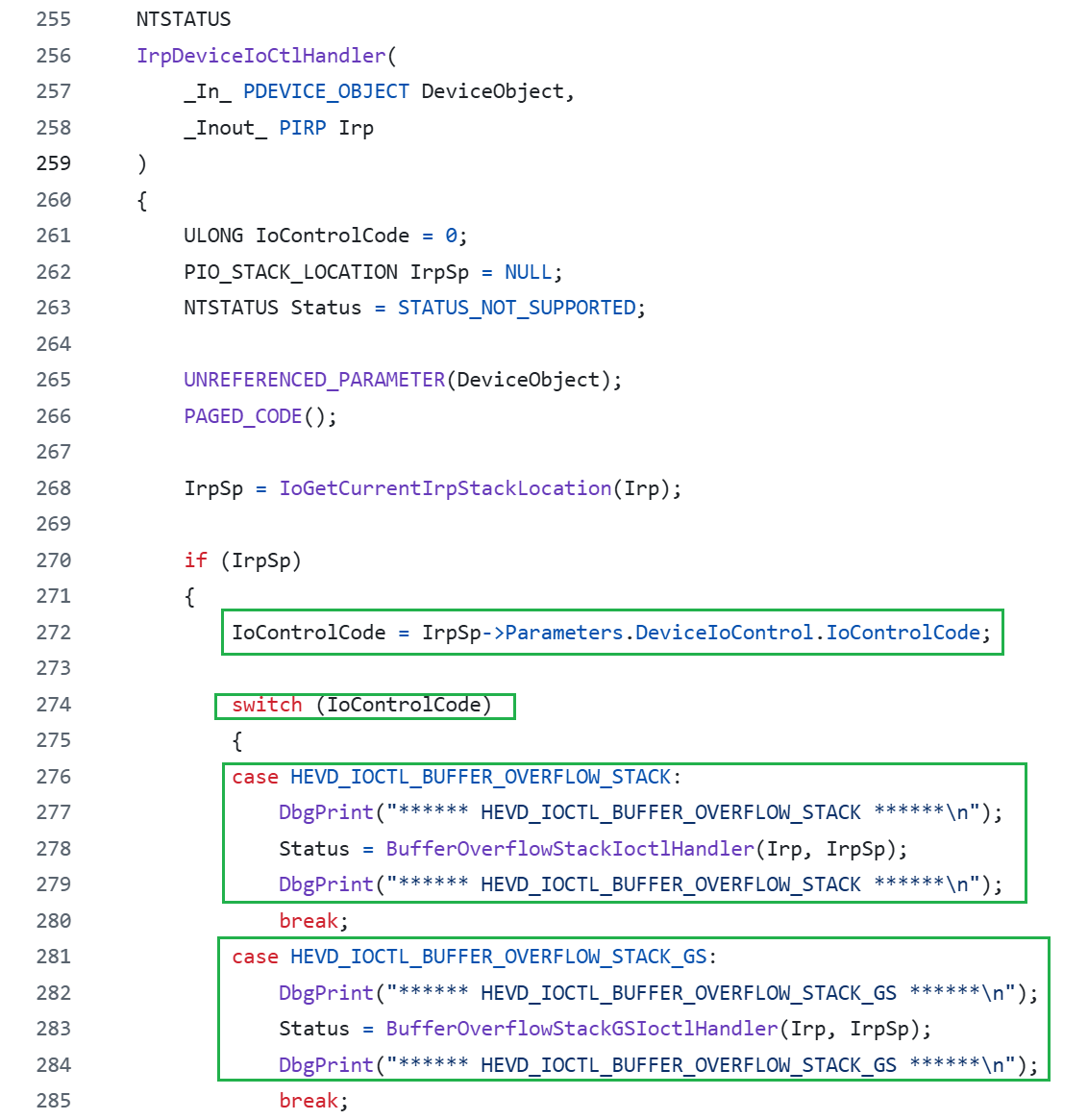Click line number 270
The width and height of the screenshot is (1088, 1120).
click(54, 560)
